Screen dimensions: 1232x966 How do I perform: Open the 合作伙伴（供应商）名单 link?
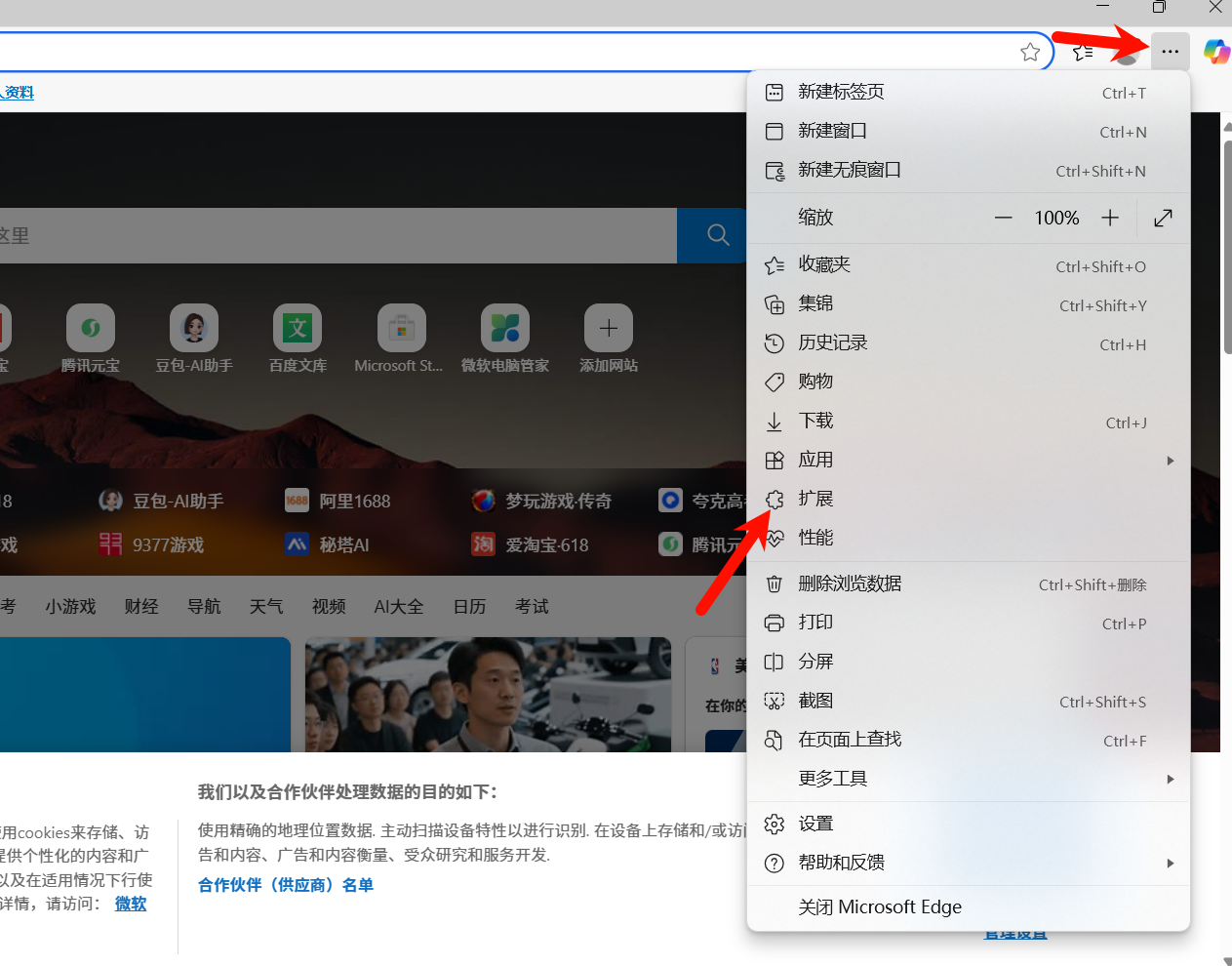click(285, 884)
